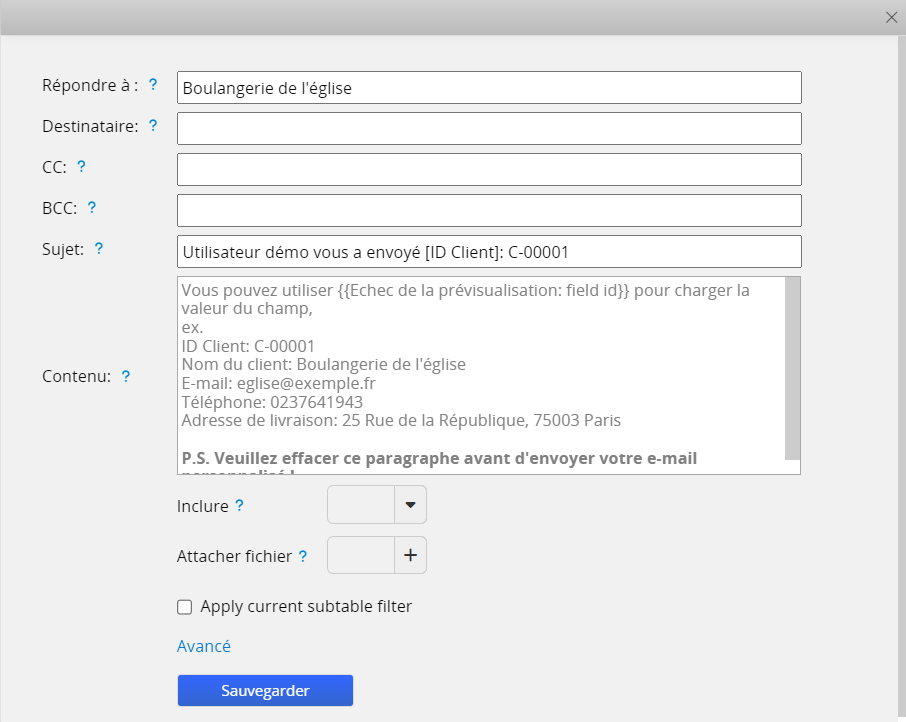Click help icon next to Attacher fichier
The image size is (906, 722).
303,556
